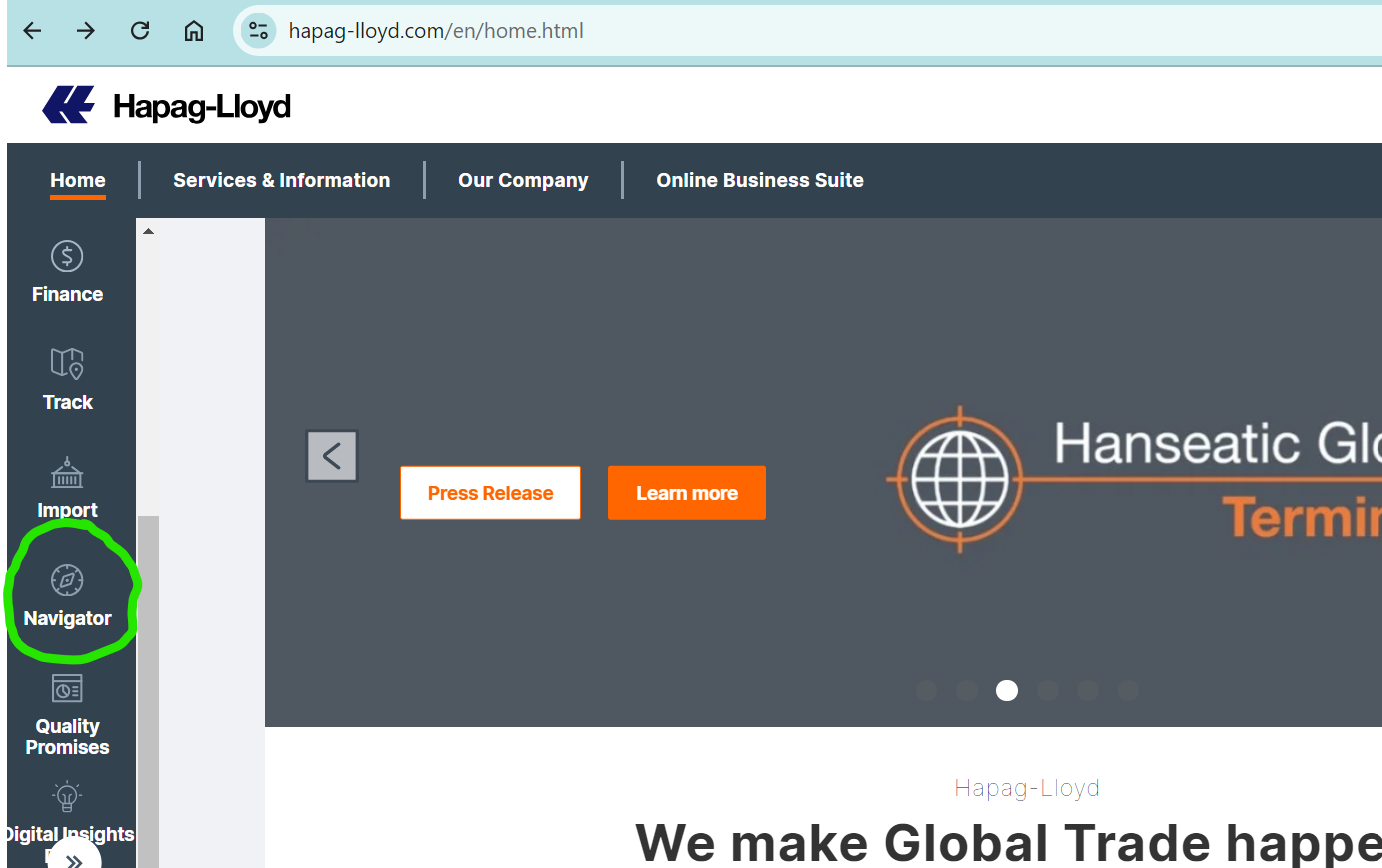Open the Online Business Suite menu
Viewport: 1382px width, 868px height.
point(759,181)
